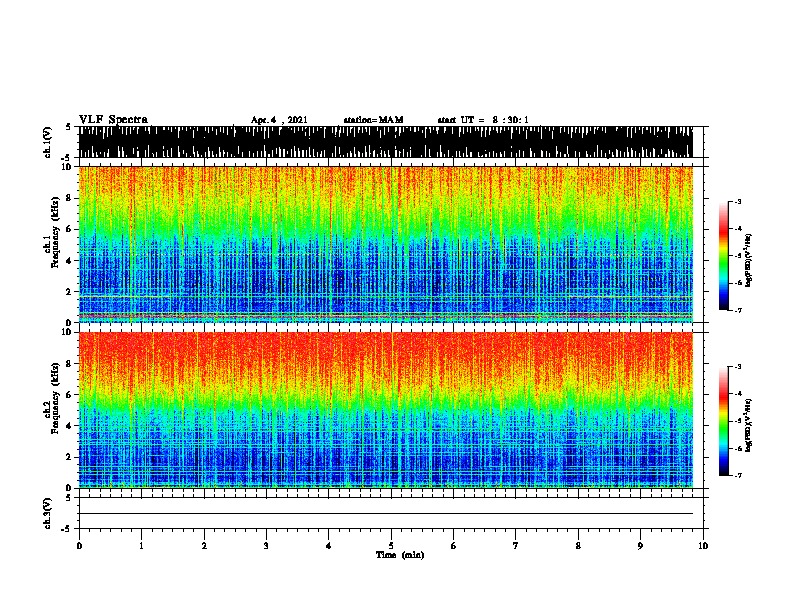Click the ch.1 colorbar log(PSD) units label
This screenshot has height=612, width=792.
pyautogui.click(x=750, y=261)
